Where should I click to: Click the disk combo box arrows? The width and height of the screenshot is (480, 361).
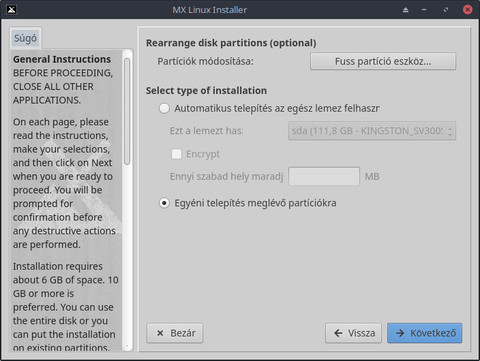tap(450, 131)
